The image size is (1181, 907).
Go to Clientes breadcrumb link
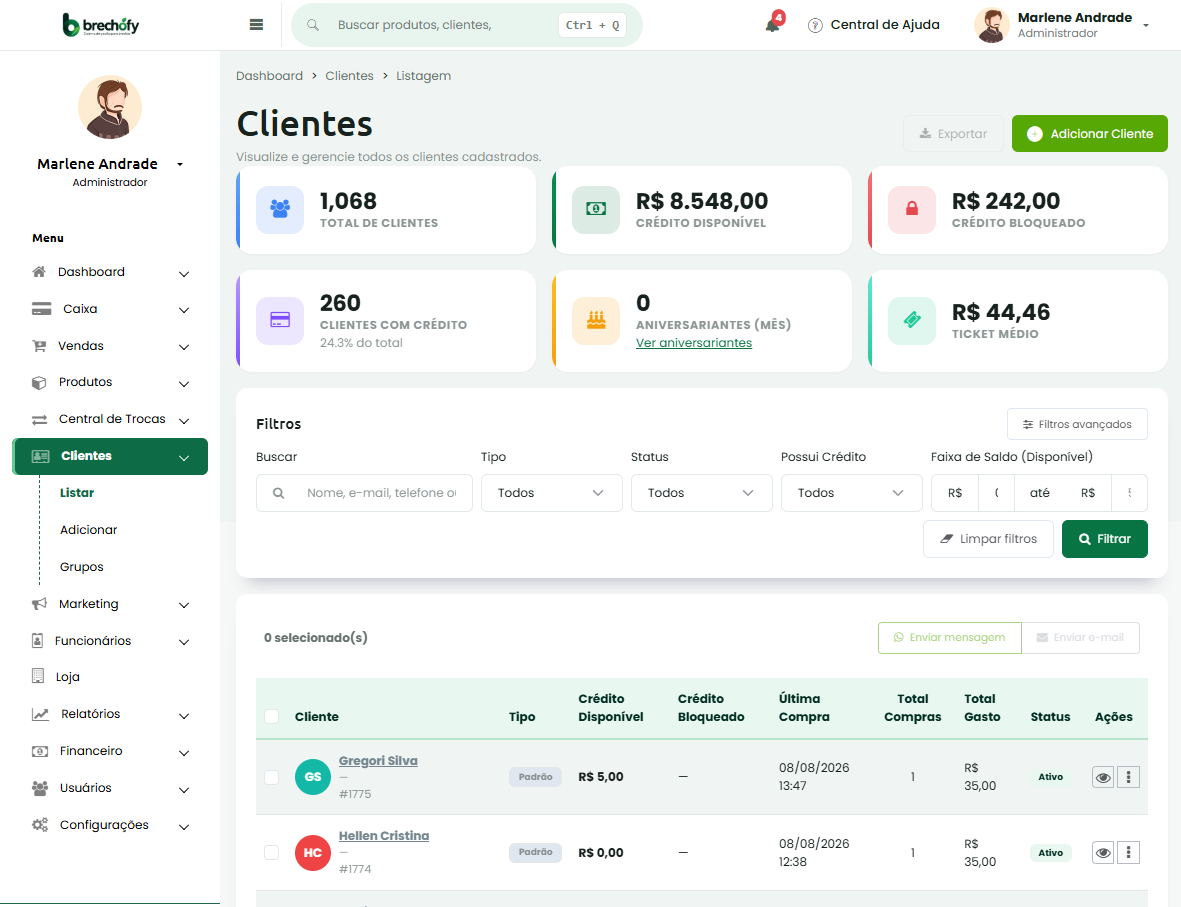point(349,76)
